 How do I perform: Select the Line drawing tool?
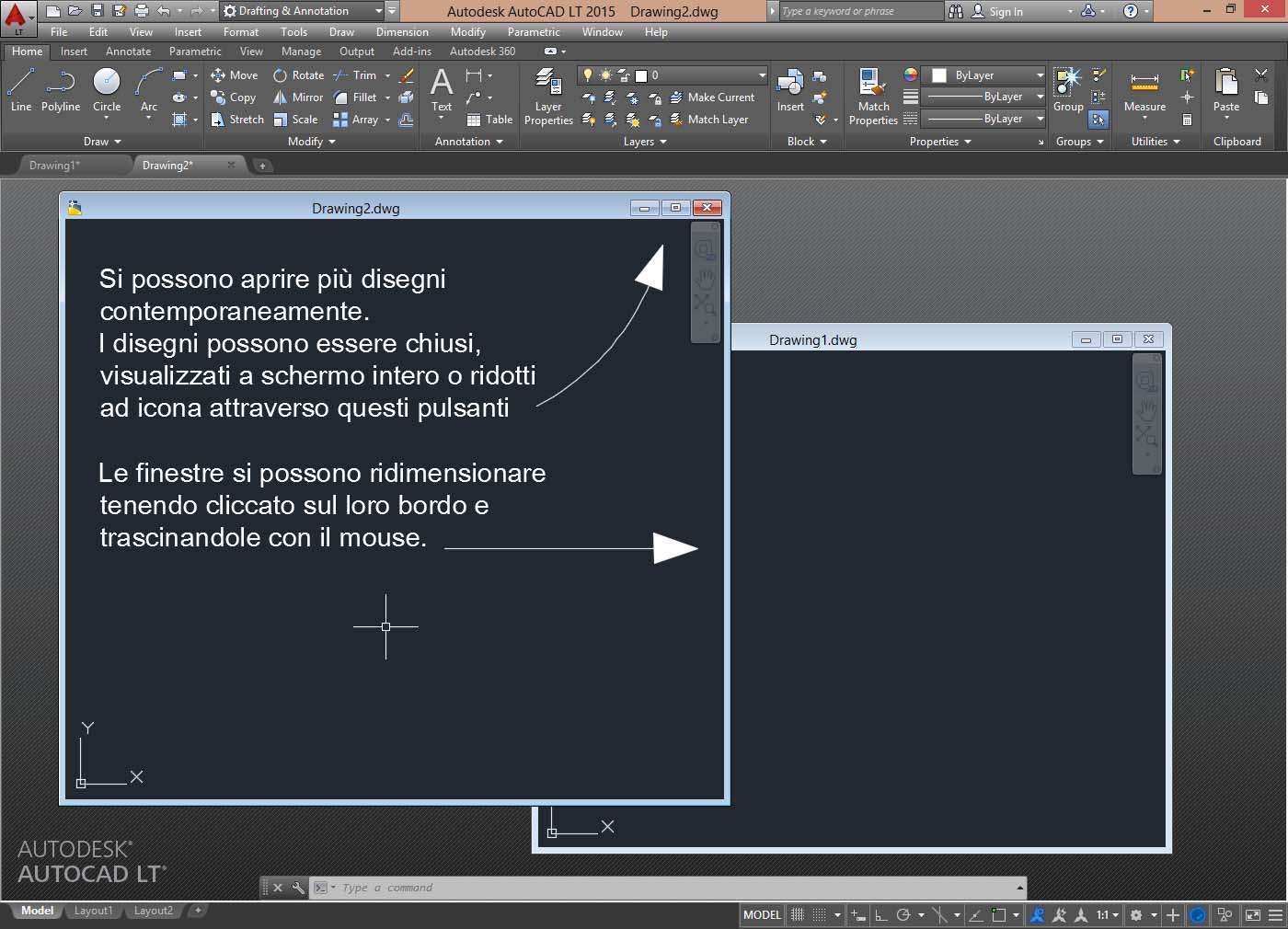pyautogui.click(x=20, y=90)
